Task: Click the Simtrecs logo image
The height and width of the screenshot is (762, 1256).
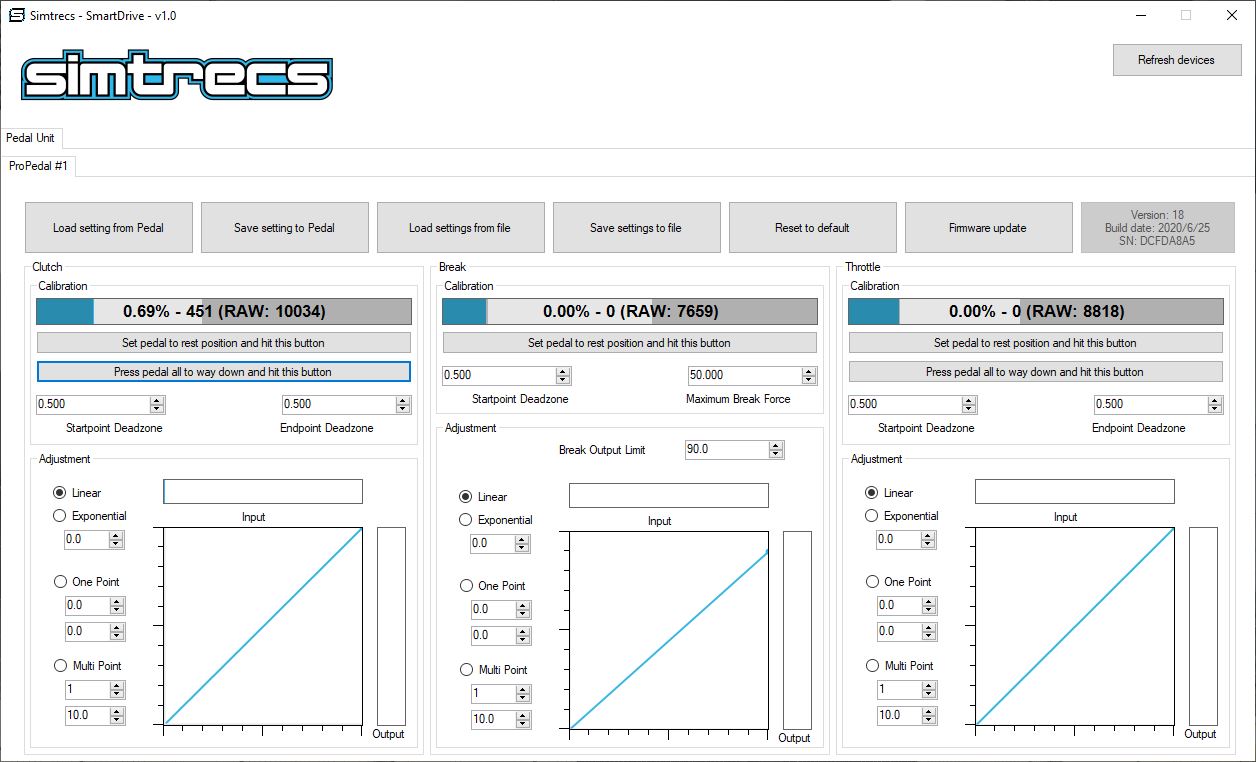Action: coord(177,76)
